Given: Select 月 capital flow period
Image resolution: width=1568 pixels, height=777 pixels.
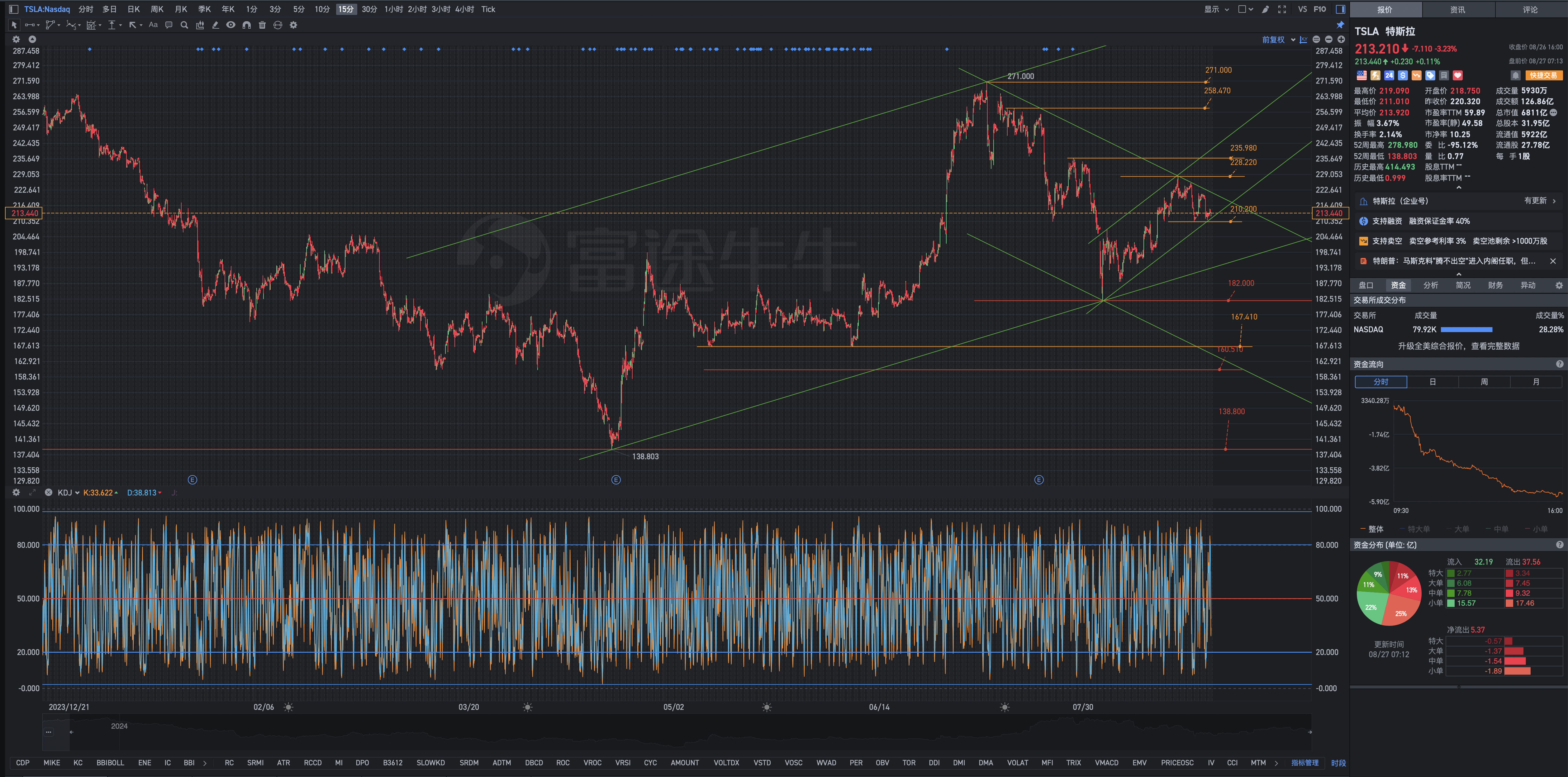Looking at the screenshot, I should [x=1536, y=382].
